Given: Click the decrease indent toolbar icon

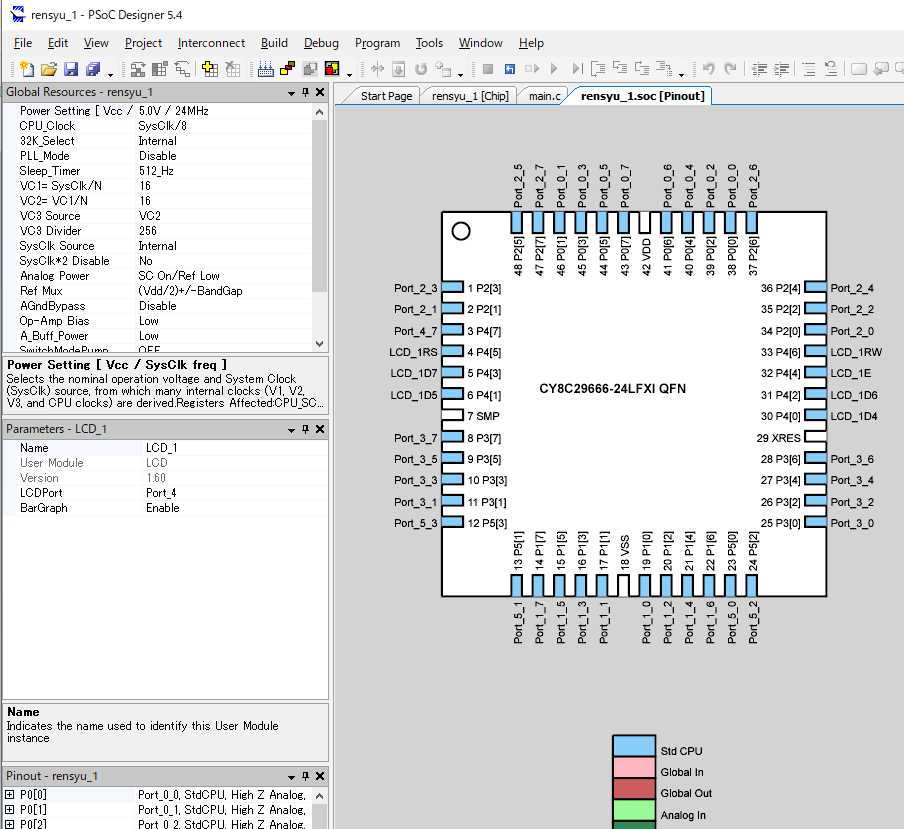Looking at the screenshot, I should (x=759, y=69).
